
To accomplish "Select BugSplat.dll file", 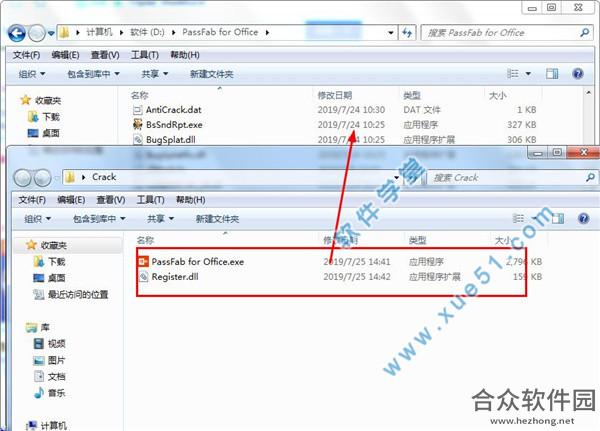I will [x=171, y=140].
